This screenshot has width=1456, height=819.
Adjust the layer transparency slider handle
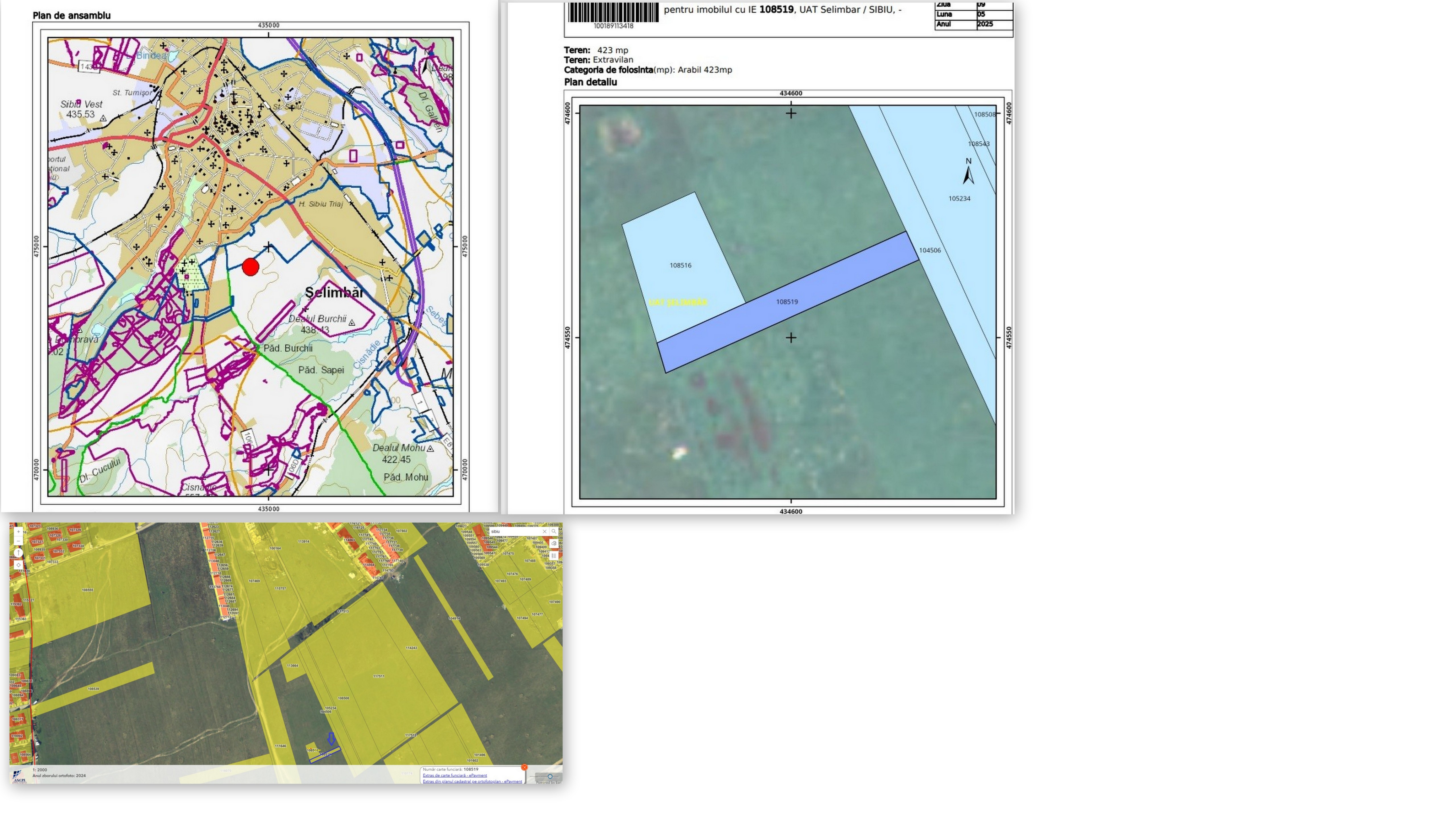click(x=550, y=777)
